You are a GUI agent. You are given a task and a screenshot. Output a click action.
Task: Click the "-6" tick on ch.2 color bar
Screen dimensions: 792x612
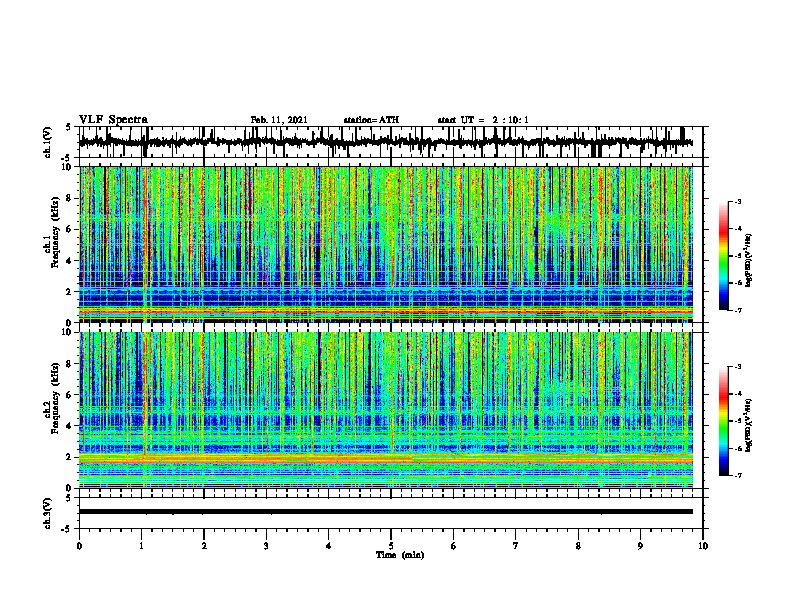coord(737,448)
